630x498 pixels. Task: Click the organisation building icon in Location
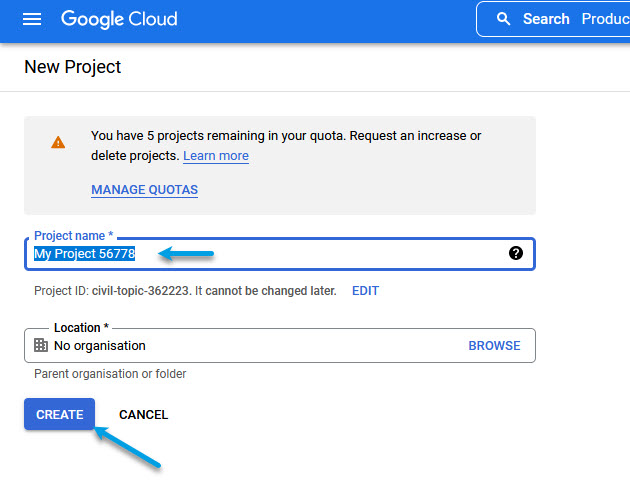(x=41, y=345)
